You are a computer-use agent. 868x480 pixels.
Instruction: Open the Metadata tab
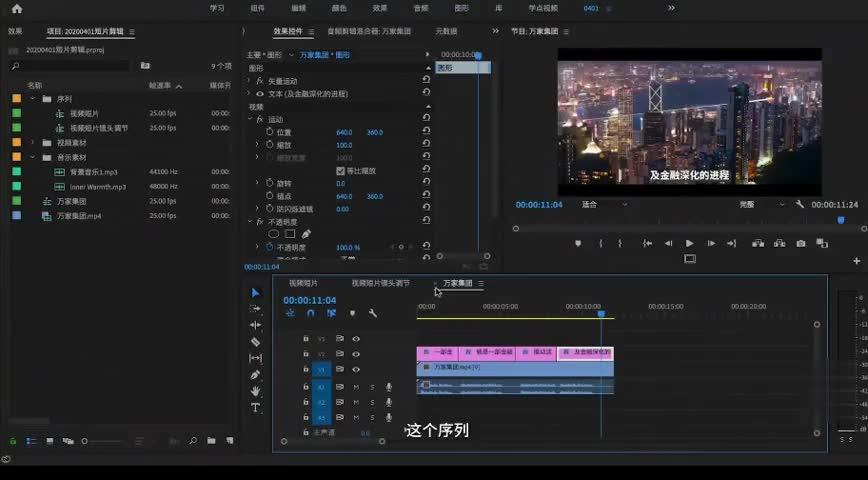click(446, 31)
